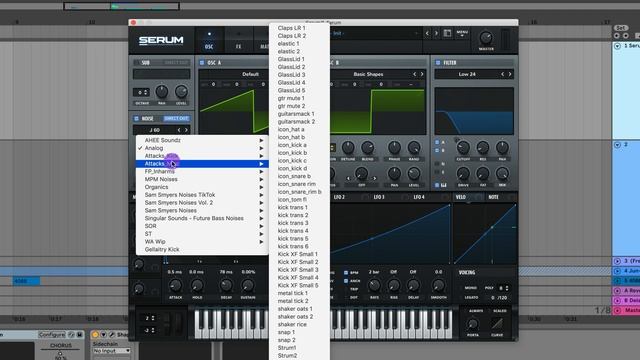Click the B Delay return track icon
Image resolution: width=640 pixels, height=360 pixels.
click(618, 300)
